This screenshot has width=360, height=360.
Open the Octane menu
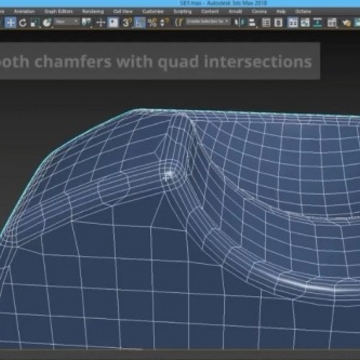303,11
